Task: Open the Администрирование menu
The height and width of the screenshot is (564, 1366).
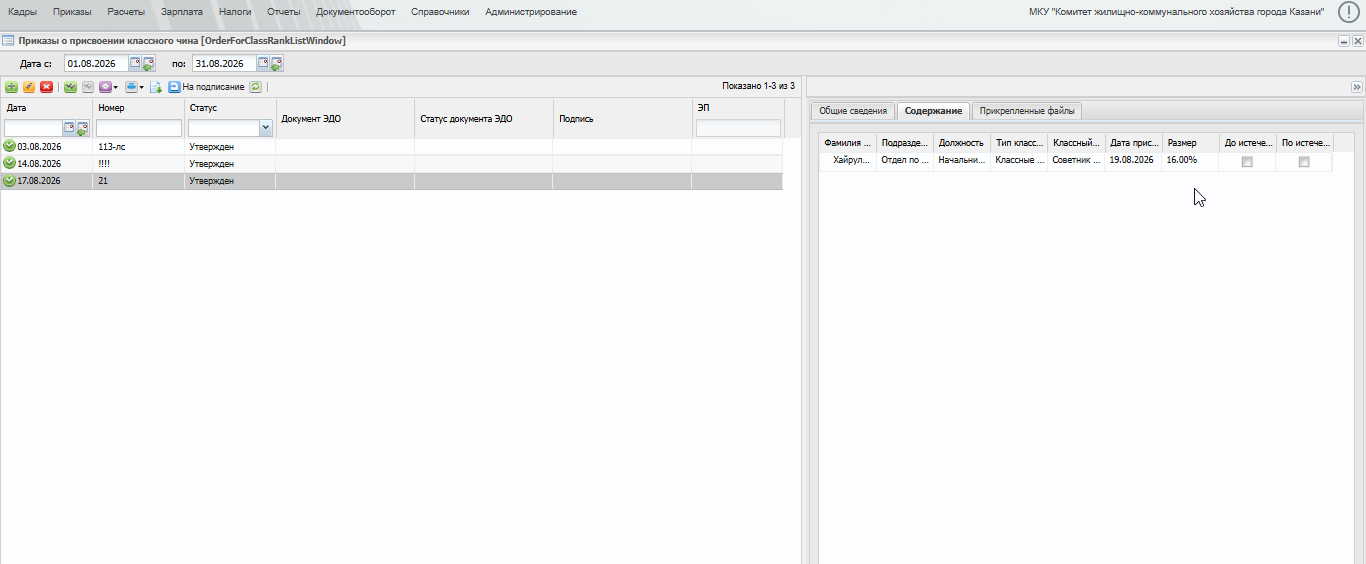Action: [531, 12]
